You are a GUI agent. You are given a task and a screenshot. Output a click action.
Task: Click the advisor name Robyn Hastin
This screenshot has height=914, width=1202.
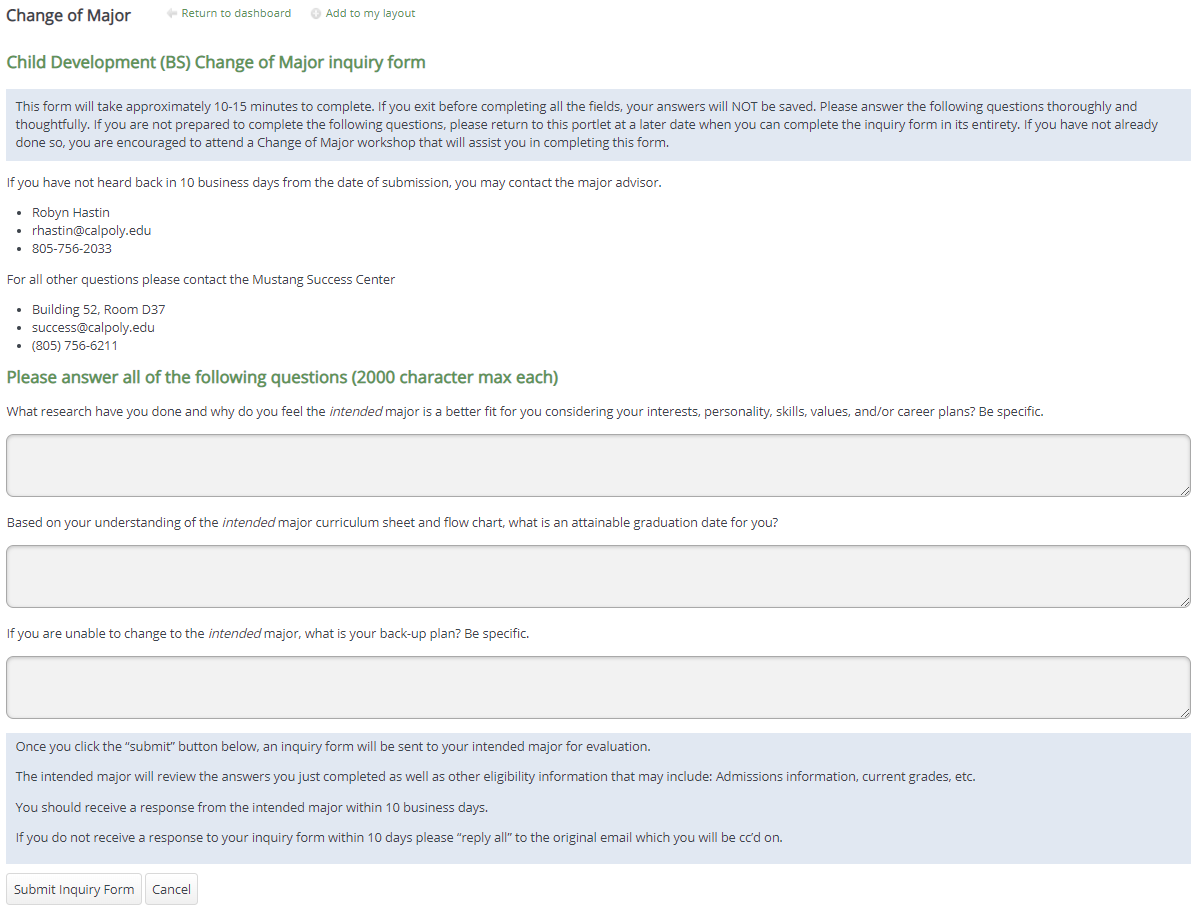point(70,213)
